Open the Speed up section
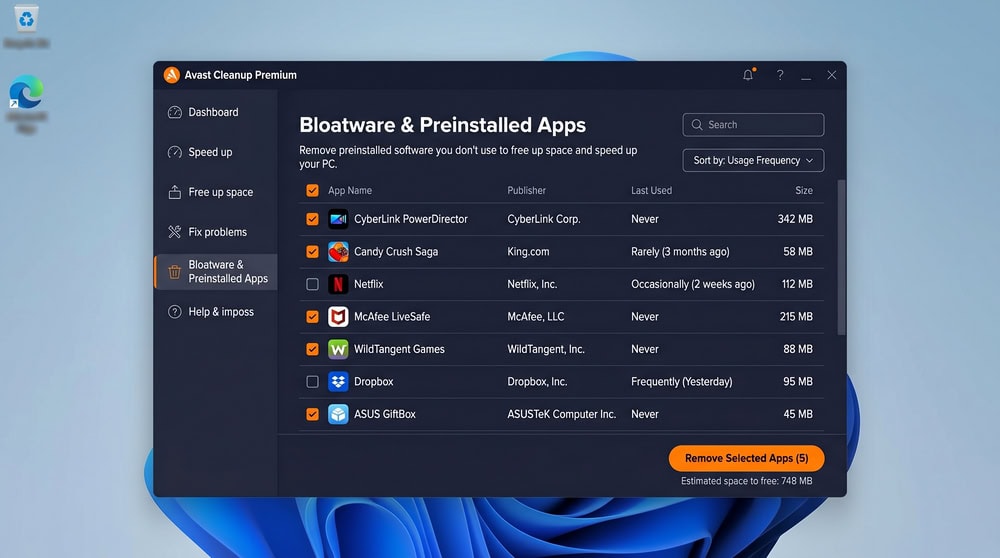This screenshot has width=1000, height=558. click(x=216, y=152)
